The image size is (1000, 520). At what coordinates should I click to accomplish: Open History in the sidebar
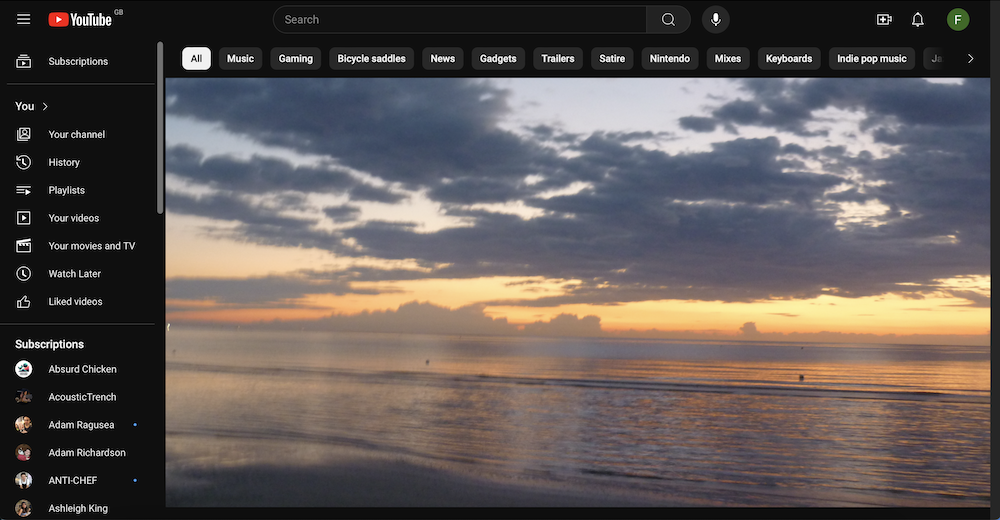pyautogui.click(x=64, y=162)
